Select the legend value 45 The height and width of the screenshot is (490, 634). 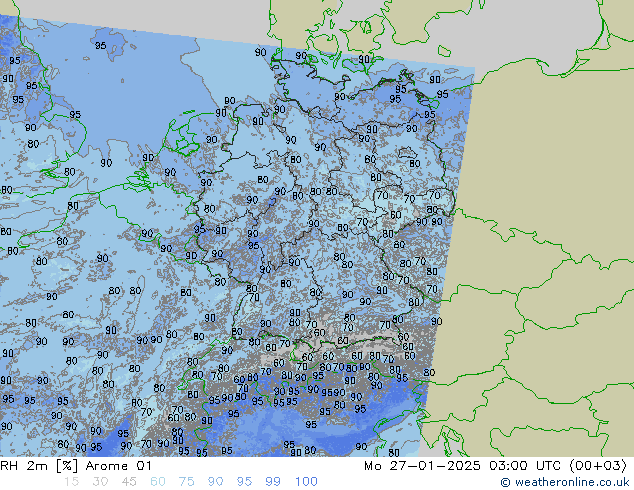129,482
